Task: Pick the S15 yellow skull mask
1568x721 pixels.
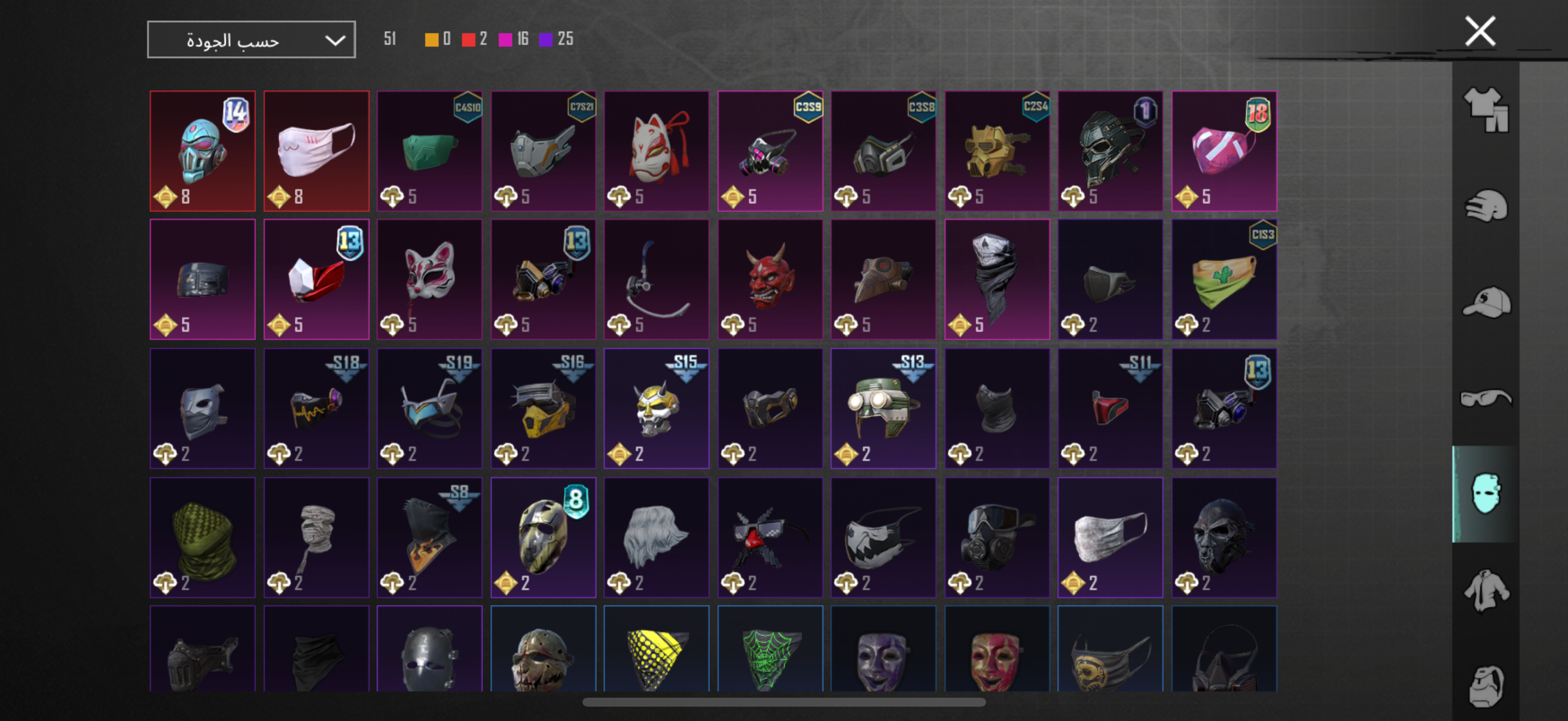Action: click(656, 408)
